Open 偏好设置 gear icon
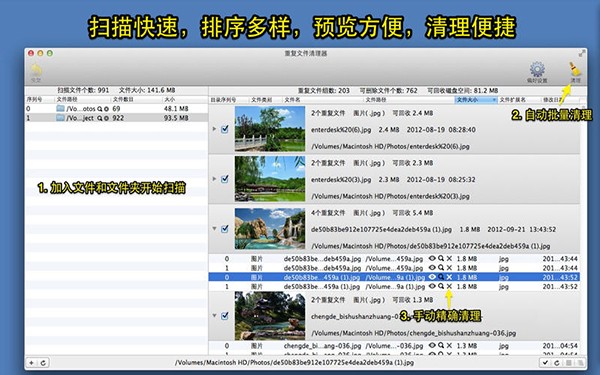This screenshot has width=600, height=375. click(537, 69)
